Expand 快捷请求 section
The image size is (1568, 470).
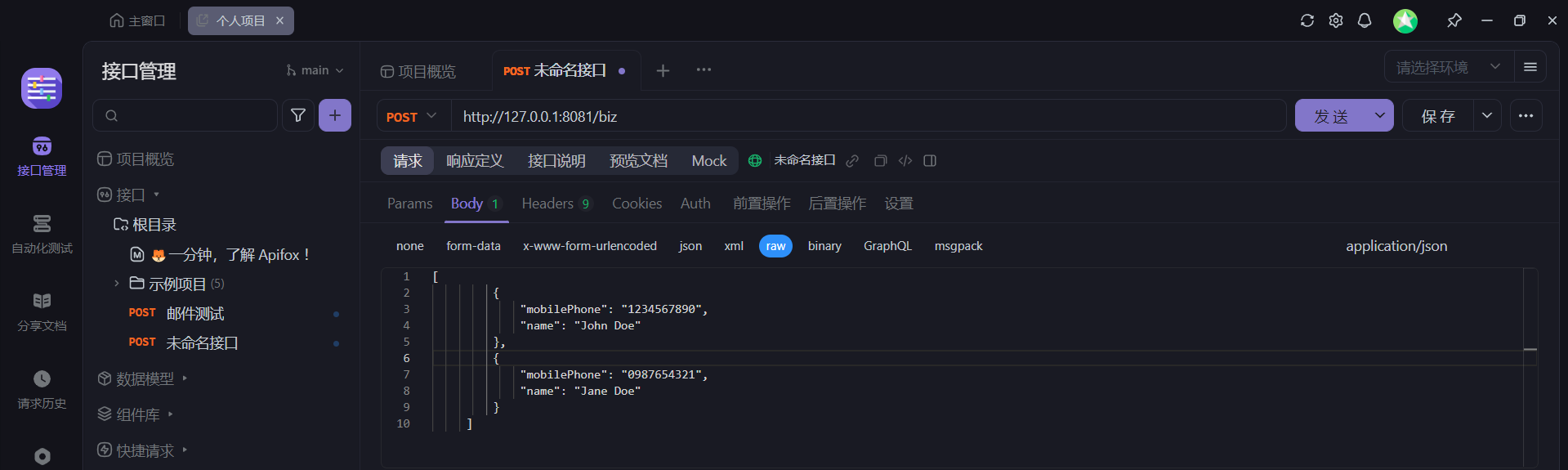pyautogui.click(x=185, y=450)
